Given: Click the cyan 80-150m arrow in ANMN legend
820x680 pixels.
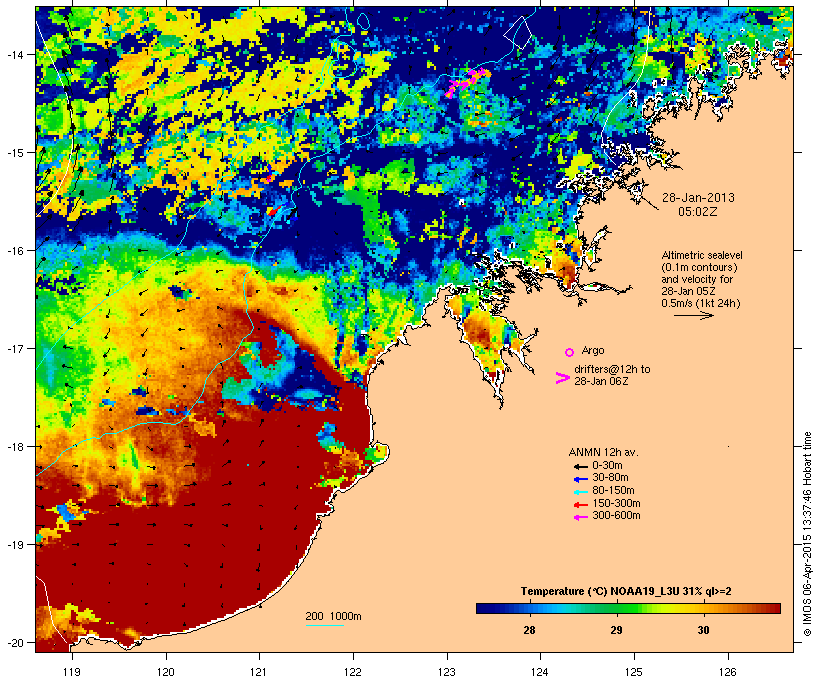Looking at the screenshot, I should 580,492.
